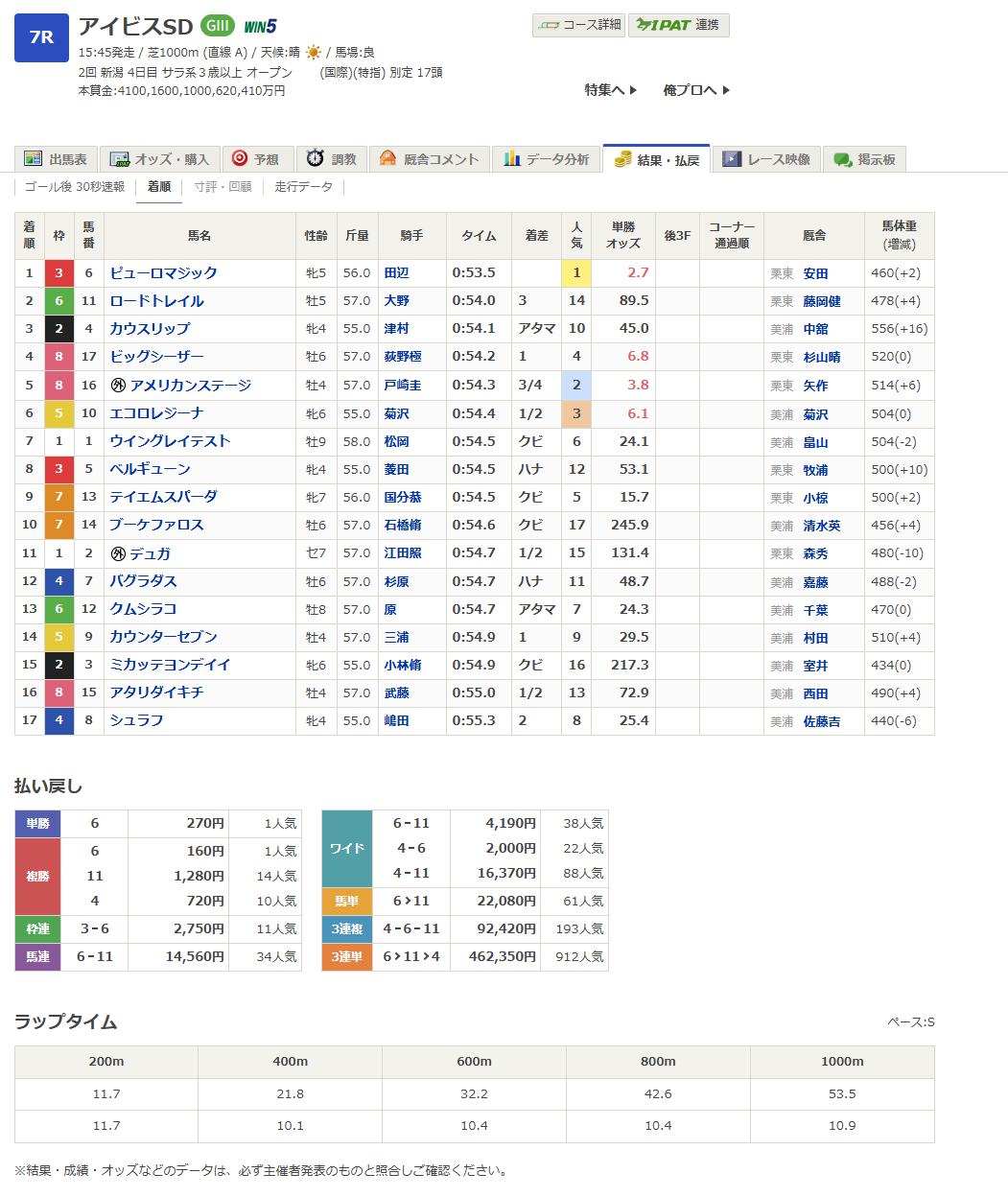Open jockey 田辺 link
This screenshot has width=1008, height=1197.
[396, 273]
